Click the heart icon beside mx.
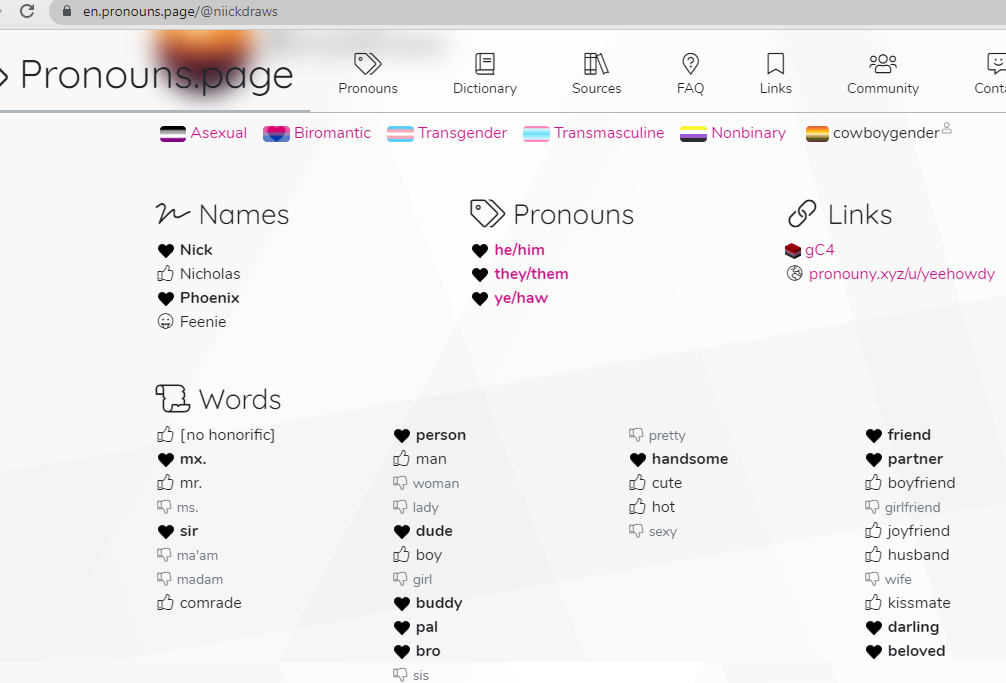Image resolution: width=1006 pixels, height=683 pixels. [166, 460]
